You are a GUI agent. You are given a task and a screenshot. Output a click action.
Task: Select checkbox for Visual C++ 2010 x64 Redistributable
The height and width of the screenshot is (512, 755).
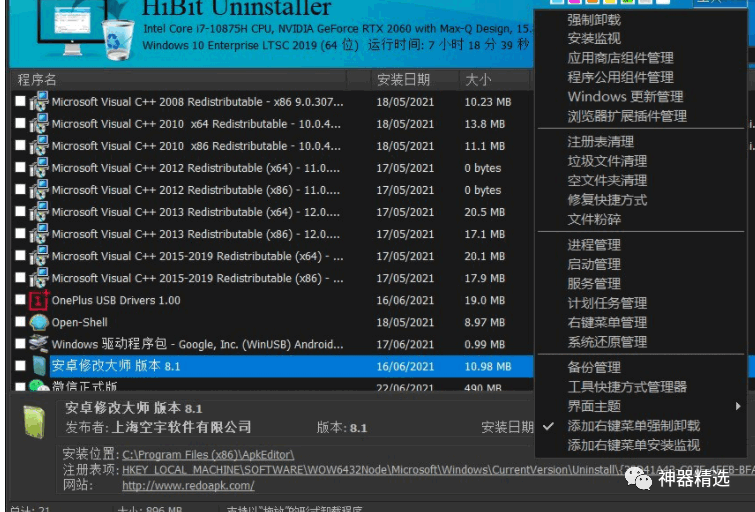click(20, 124)
